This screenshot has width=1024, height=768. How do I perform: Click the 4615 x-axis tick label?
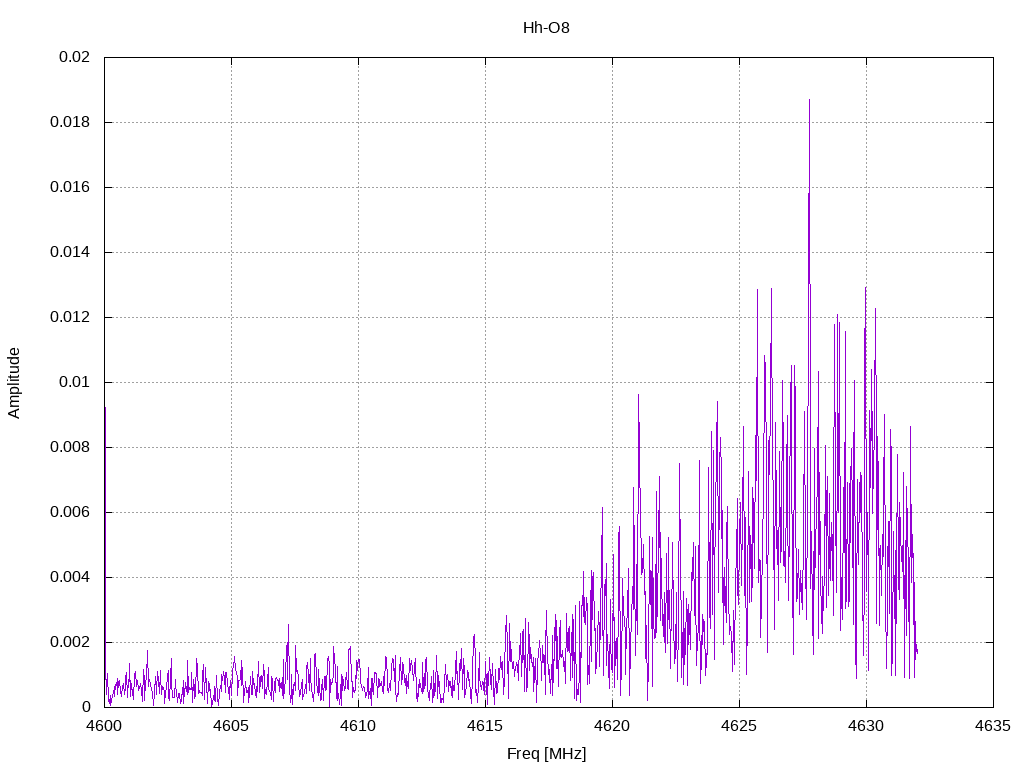pos(485,726)
